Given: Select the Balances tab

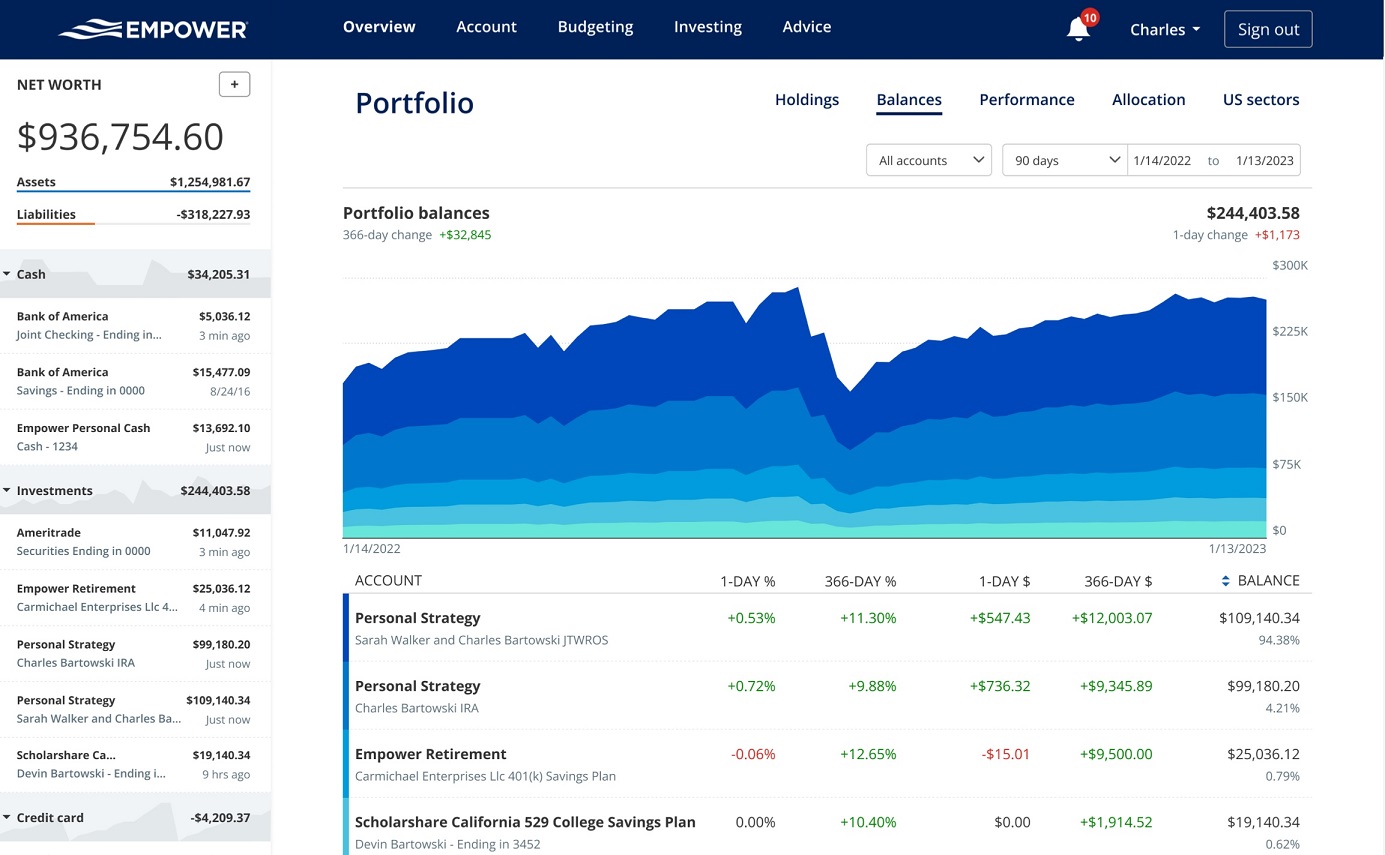Looking at the screenshot, I should pyautogui.click(x=909, y=100).
